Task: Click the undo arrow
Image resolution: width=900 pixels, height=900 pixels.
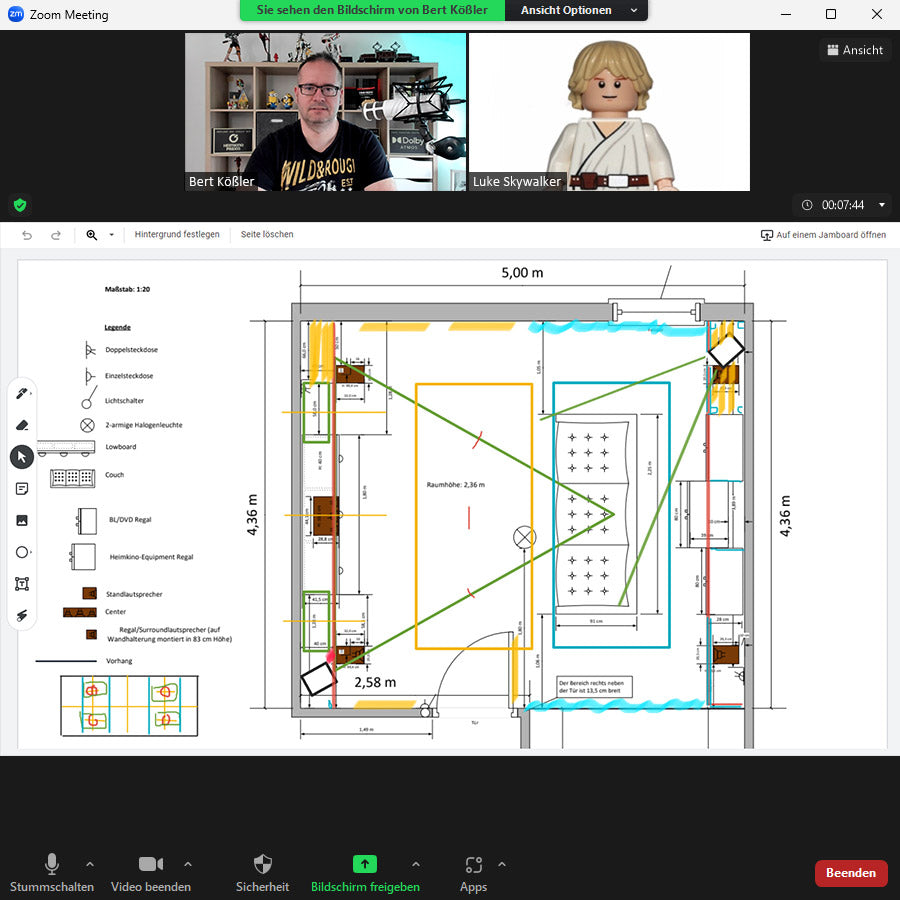Action: click(x=27, y=235)
